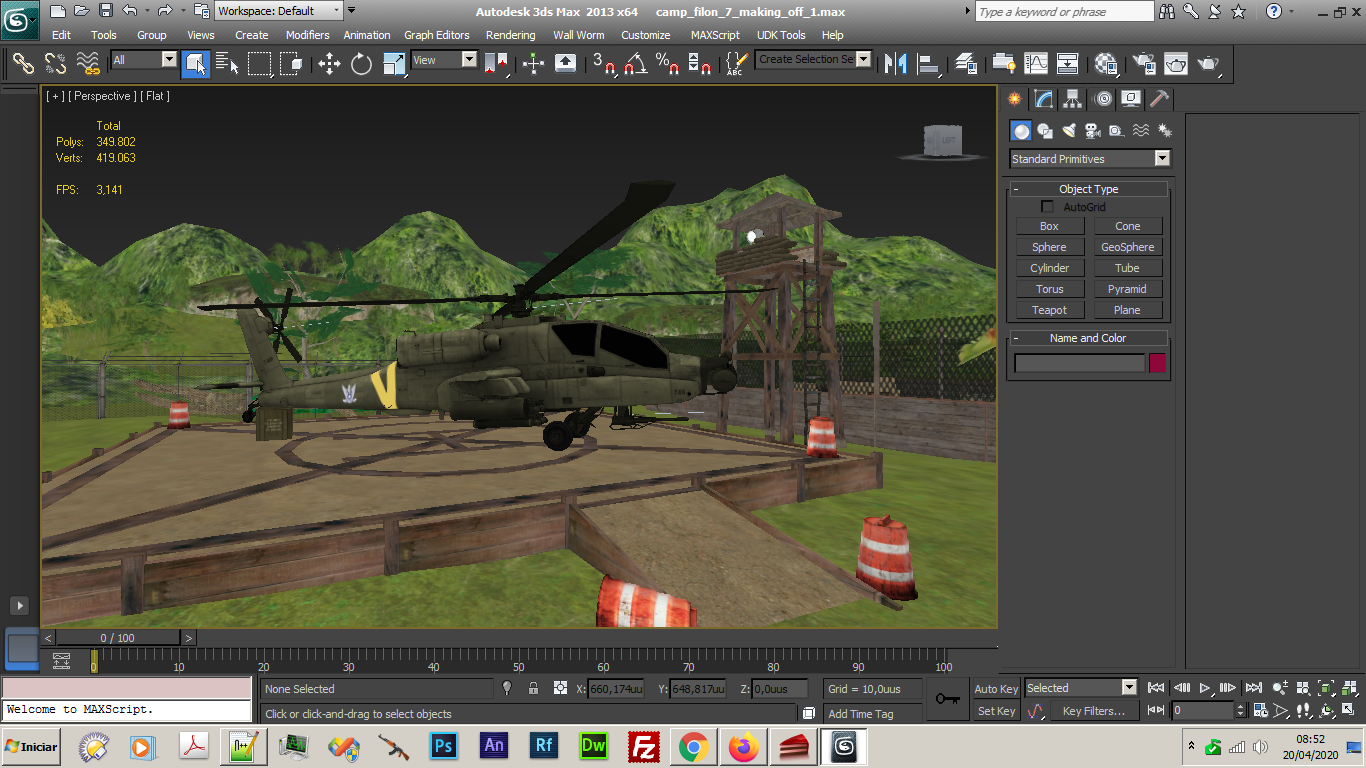Click the Pyramid button
The width and height of the screenshot is (1366, 768).
click(x=1128, y=289)
